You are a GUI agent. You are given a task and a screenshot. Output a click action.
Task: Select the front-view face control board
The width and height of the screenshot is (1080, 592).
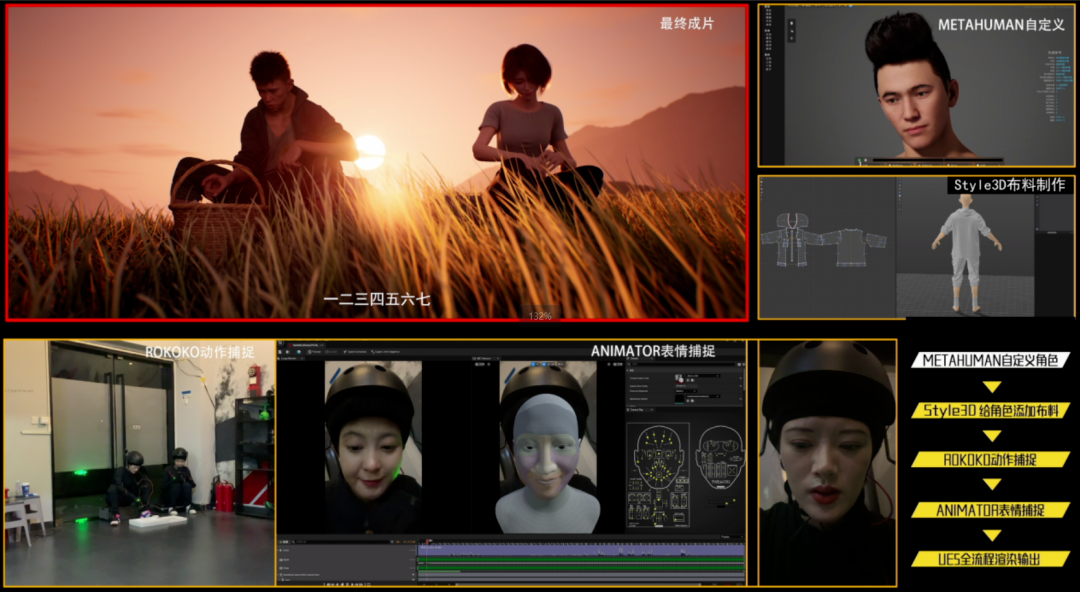pos(657,460)
